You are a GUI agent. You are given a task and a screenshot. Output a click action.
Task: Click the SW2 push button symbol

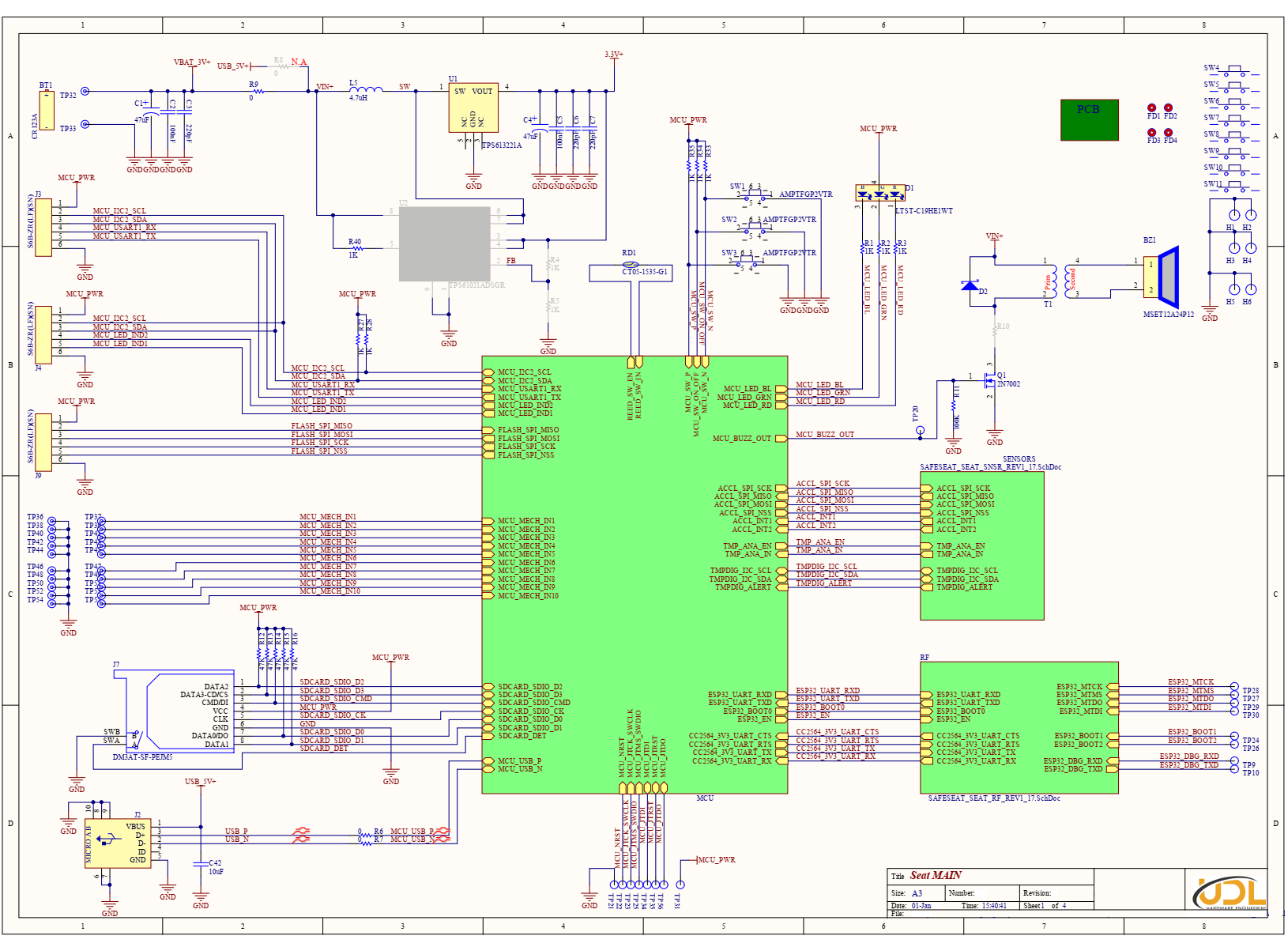(x=753, y=227)
